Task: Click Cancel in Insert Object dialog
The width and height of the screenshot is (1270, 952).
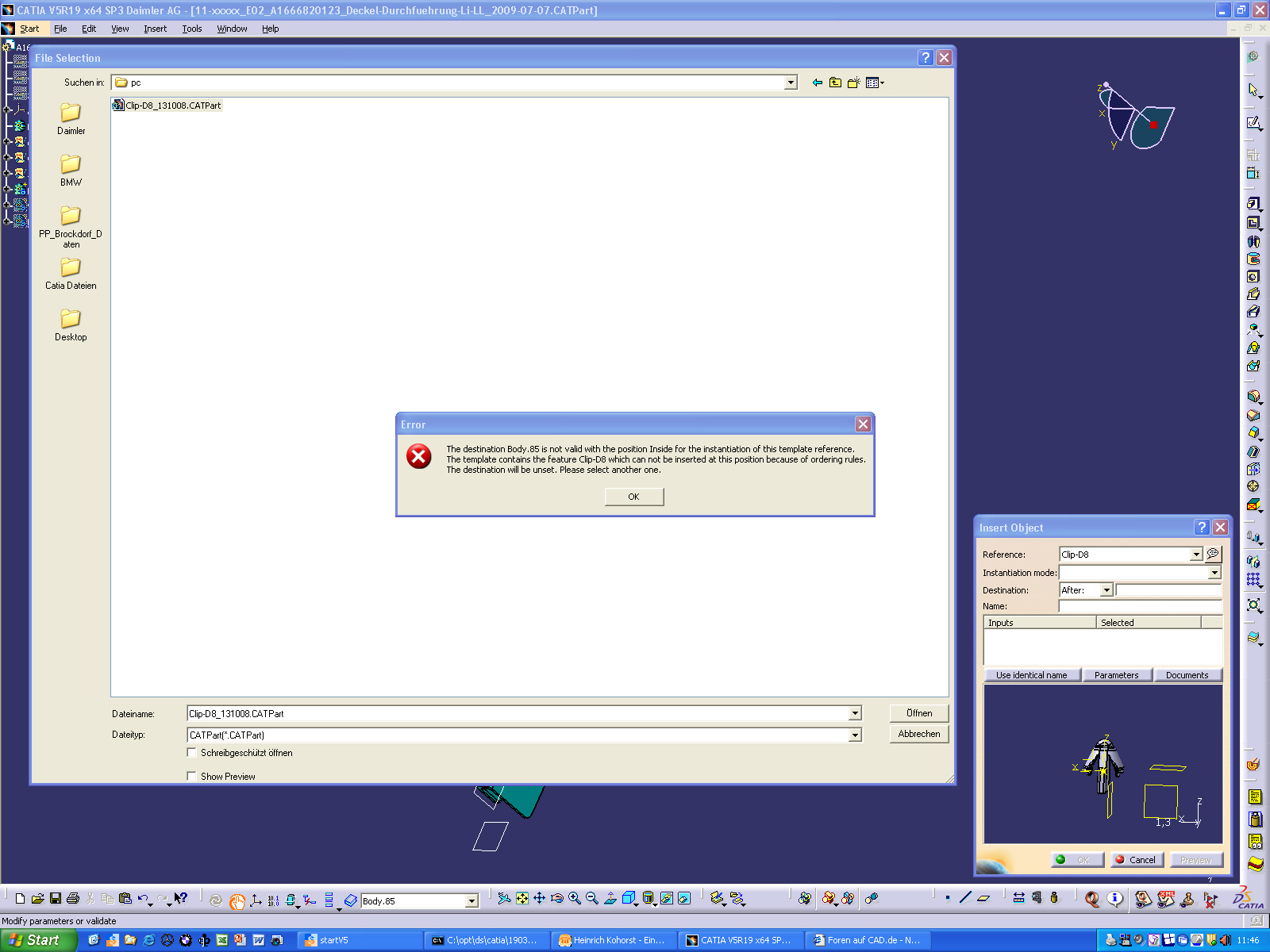Action: coord(1136,860)
